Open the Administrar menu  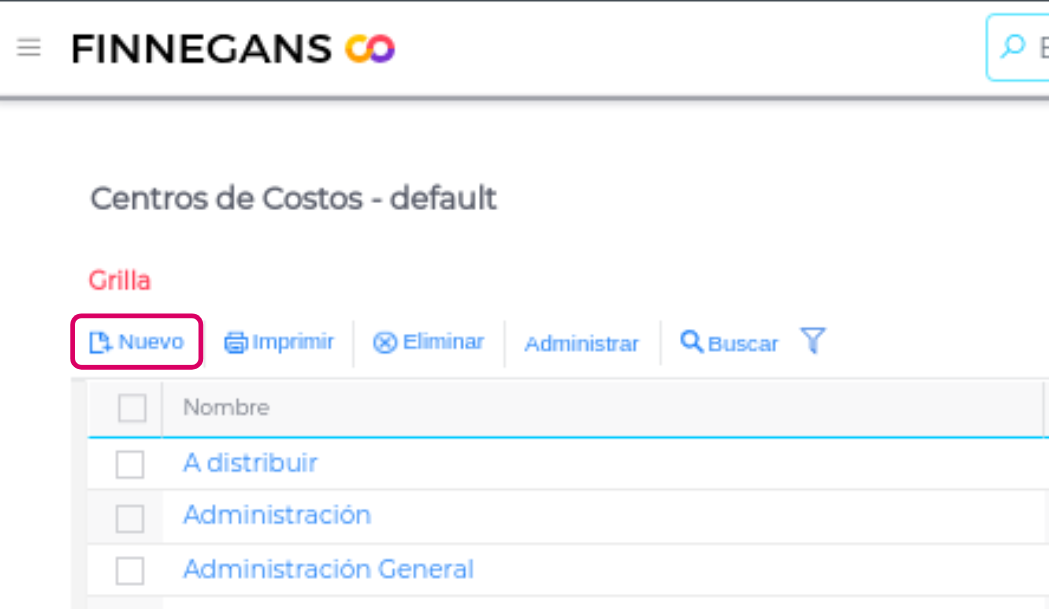(x=581, y=344)
